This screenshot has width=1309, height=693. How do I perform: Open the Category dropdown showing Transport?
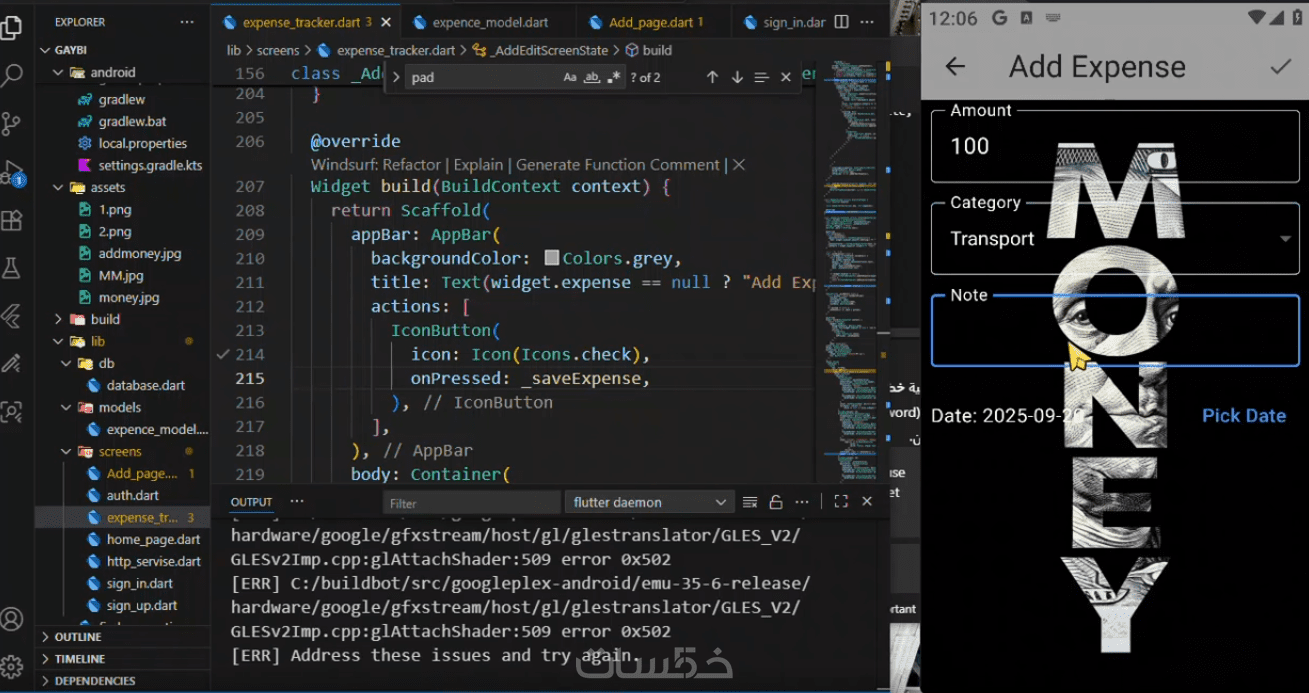pos(1115,238)
